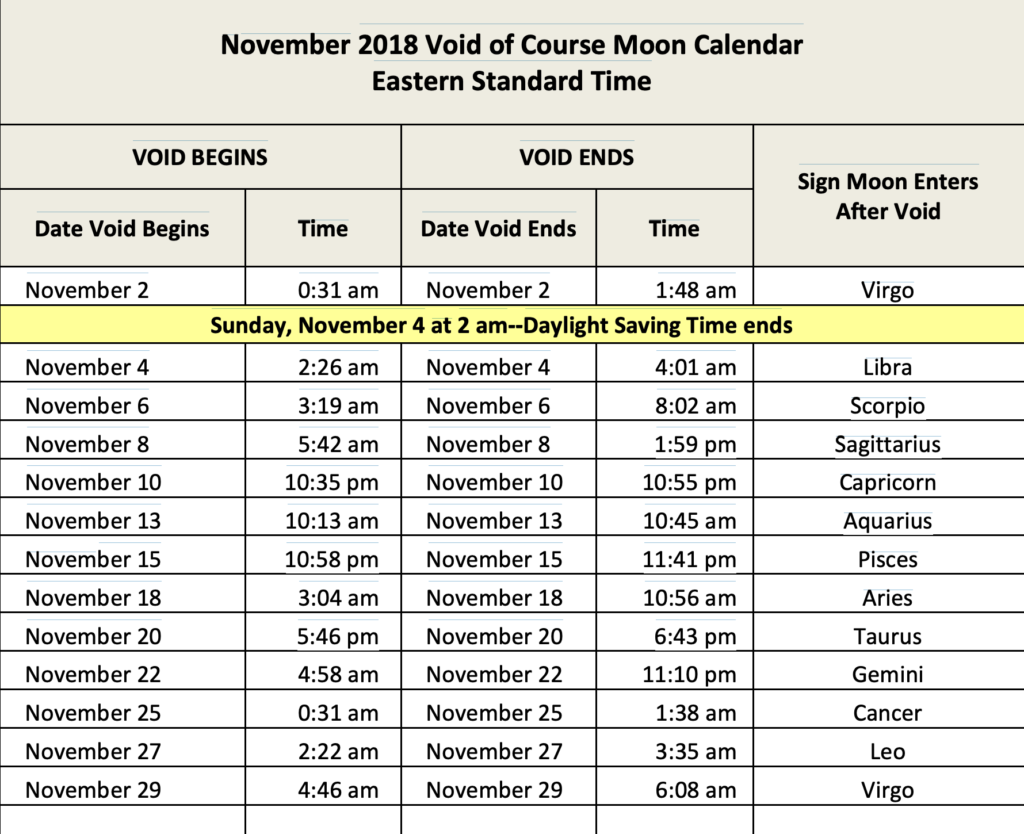Image resolution: width=1024 pixels, height=834 pixels.
Task: Click the 11:10 pm void end time
Action: click(x=689, y=674)
